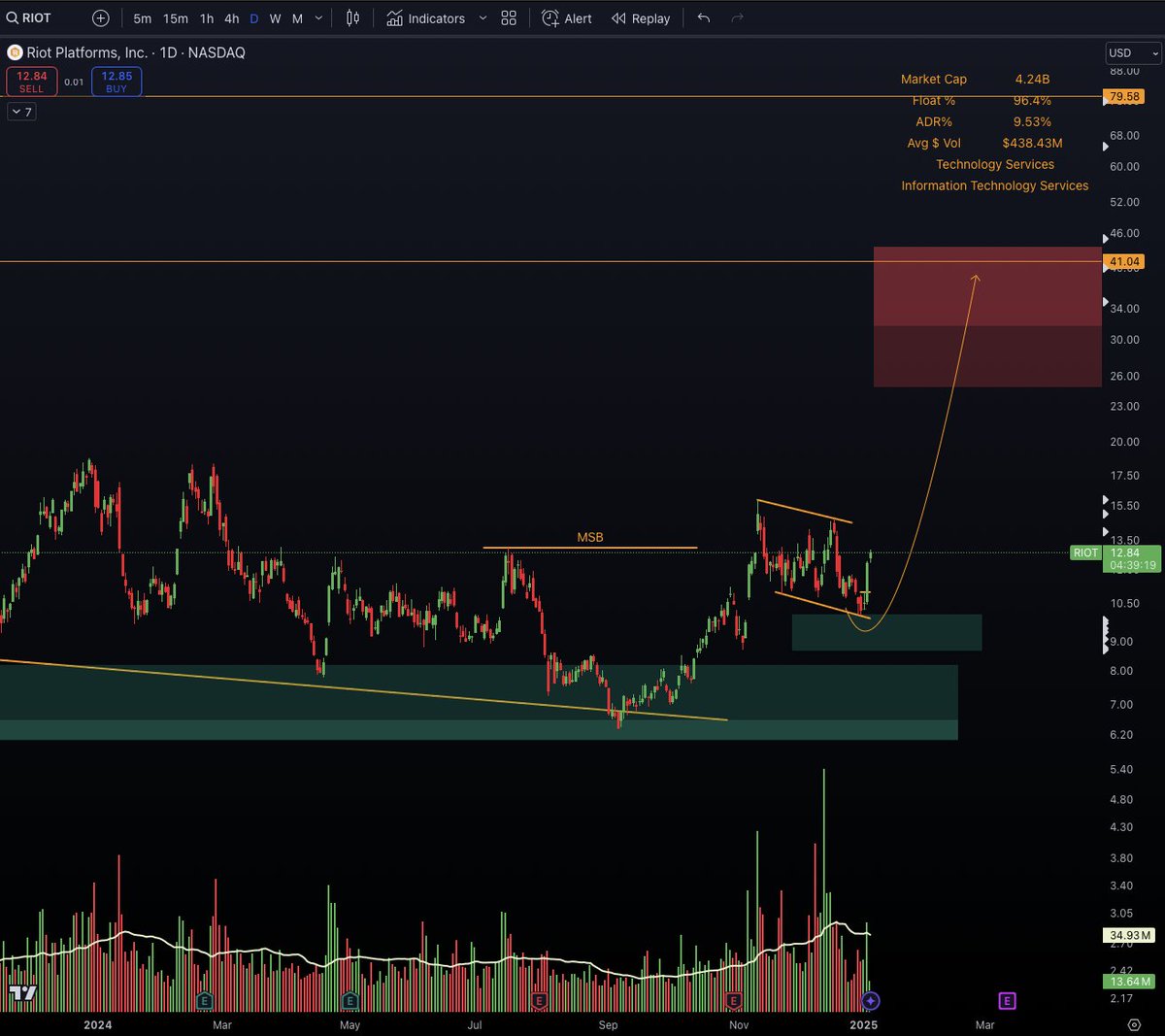Select the 4h timeframe
The height and width of the screenshot is (1036, 1165).
click(231, 18)
